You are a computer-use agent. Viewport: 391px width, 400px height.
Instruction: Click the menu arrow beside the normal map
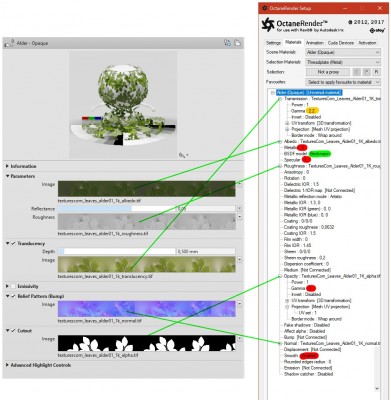(239, 304)
